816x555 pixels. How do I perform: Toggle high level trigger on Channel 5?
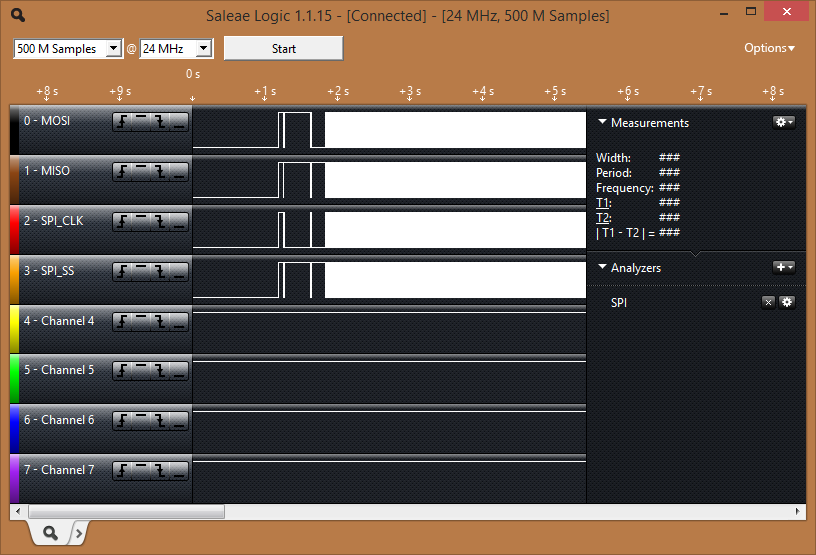pyautogui.click(x=142, y=371)
